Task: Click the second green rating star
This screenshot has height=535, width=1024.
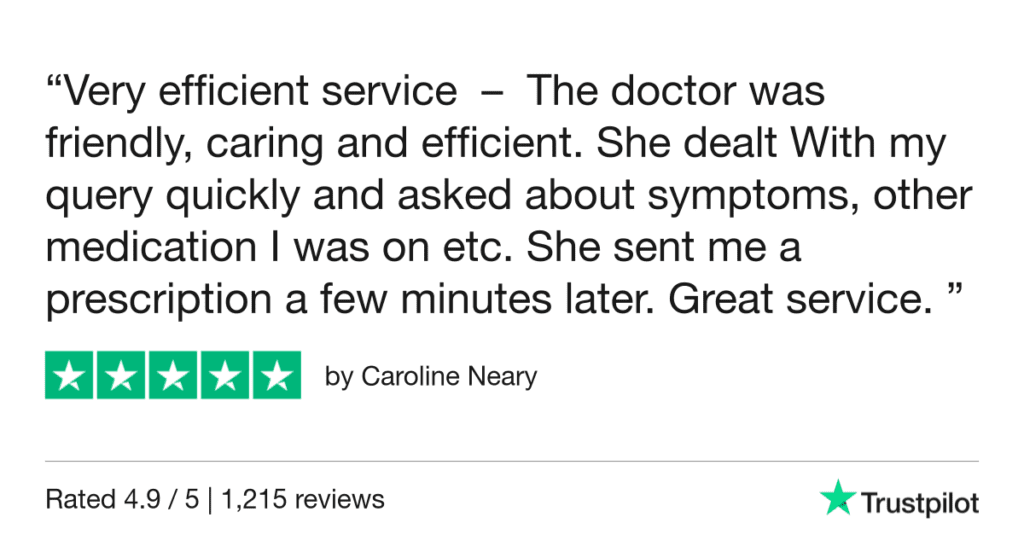Action: pos(121,376)
